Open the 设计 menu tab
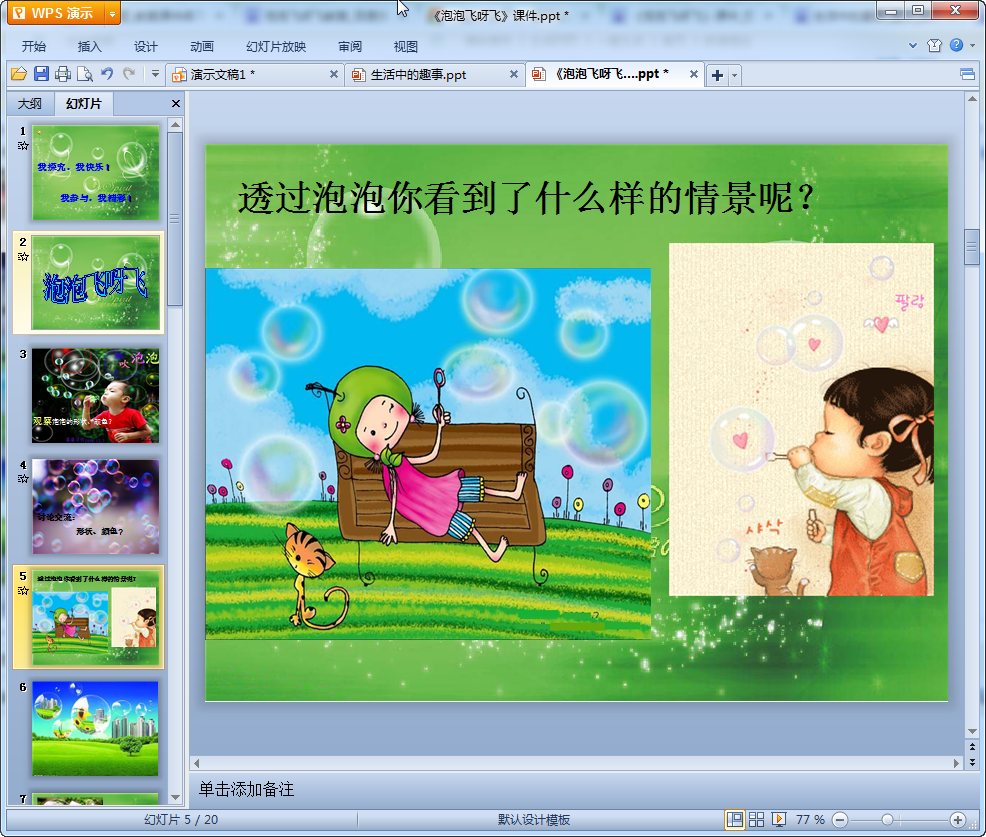The height and width of the screenshot is (837, 986). [x=145, y=47]
